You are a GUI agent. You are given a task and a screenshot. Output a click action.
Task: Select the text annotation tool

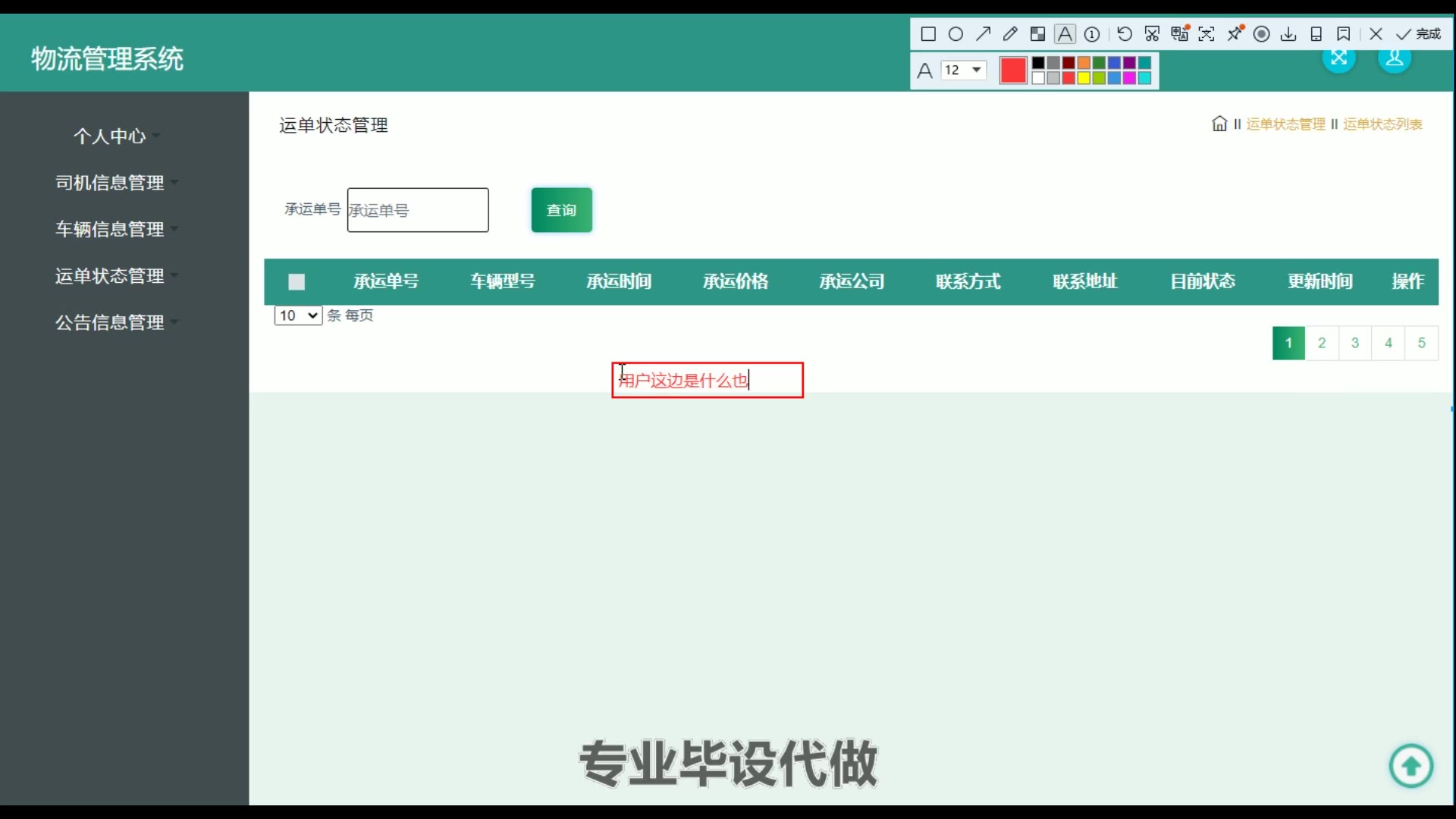tap(1065, 34)
